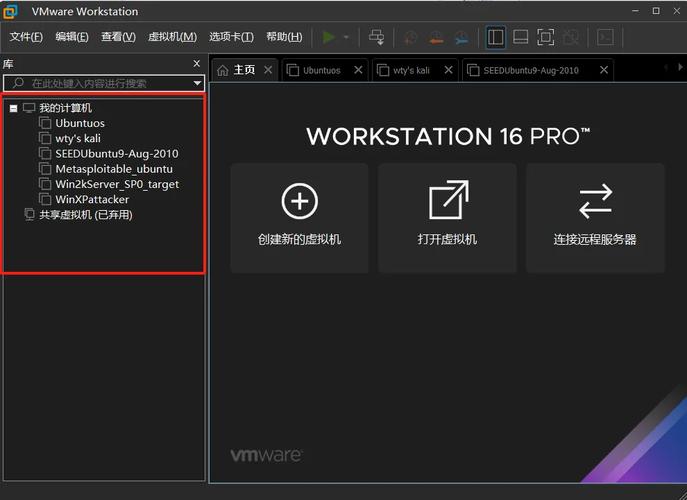Click the VMware Workstation title bar logo

point(11,11)
